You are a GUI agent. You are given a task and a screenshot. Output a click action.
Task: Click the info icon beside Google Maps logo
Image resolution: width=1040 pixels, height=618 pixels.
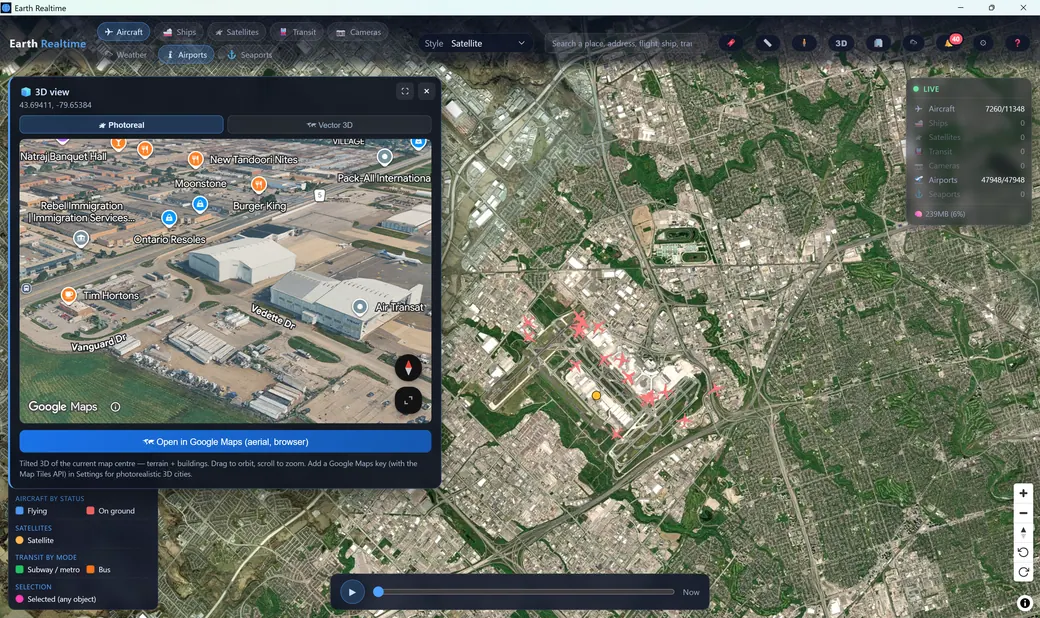coord(115,406)
